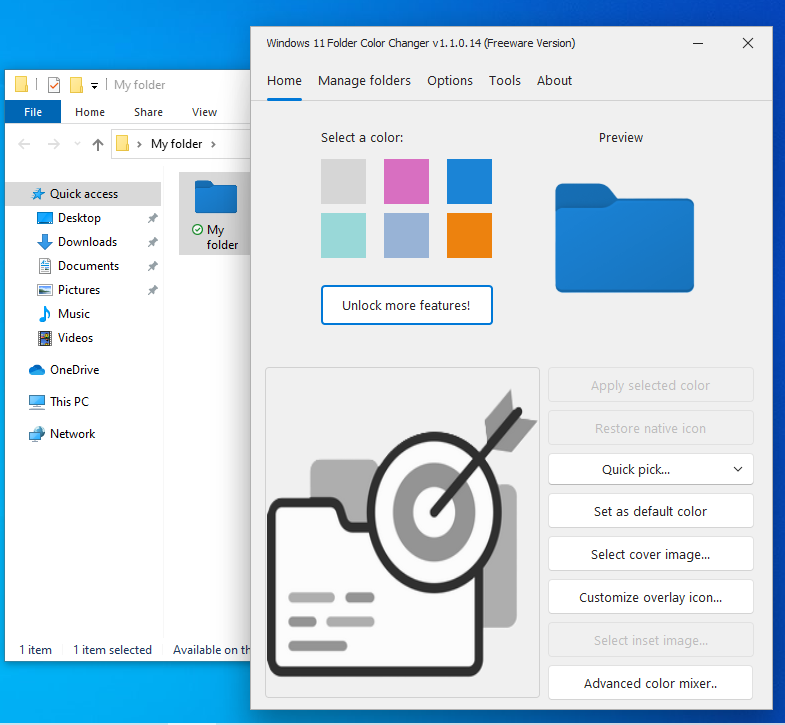Click the Unlock more features button
This screenshot has height=725, width=785.
[x=406, y=305]
